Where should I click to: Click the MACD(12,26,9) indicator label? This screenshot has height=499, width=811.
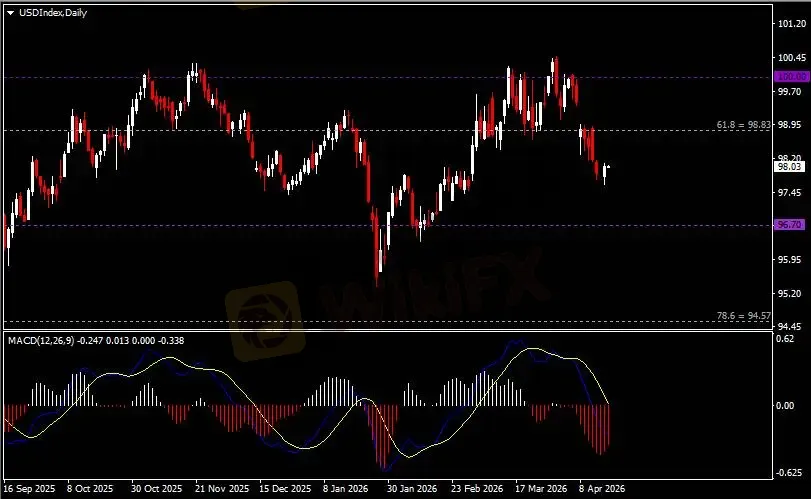coord(38,341)
